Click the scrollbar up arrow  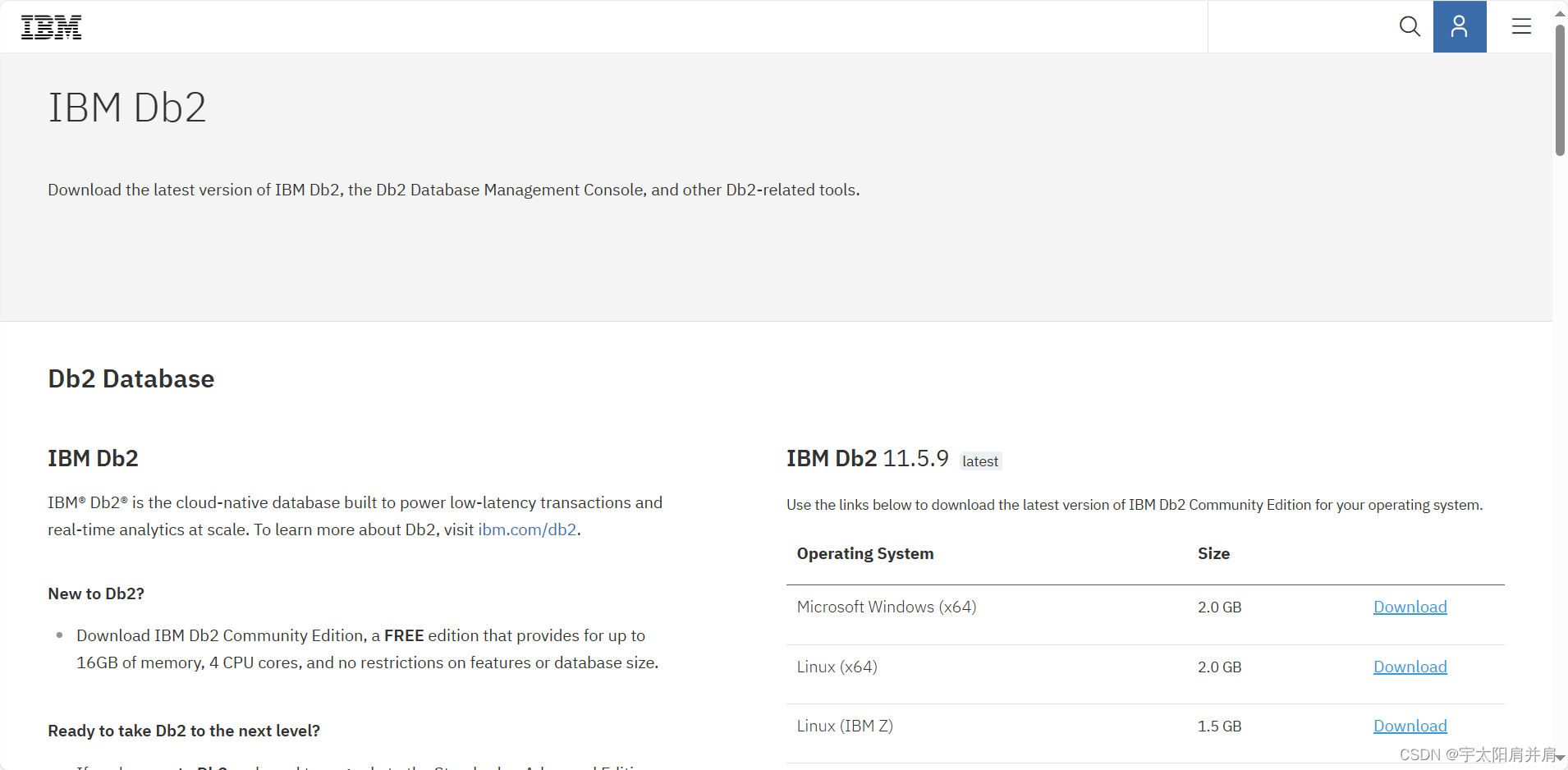(1560, 12)
